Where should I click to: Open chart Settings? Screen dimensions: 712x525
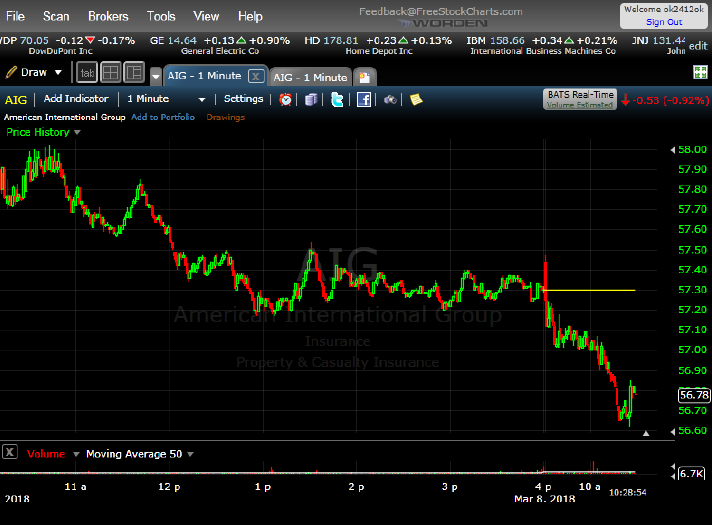(x=243, y=99)
